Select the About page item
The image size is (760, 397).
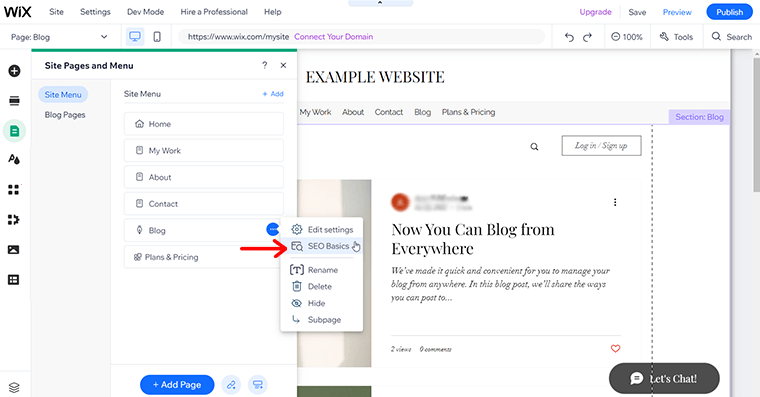coord(204,177)
